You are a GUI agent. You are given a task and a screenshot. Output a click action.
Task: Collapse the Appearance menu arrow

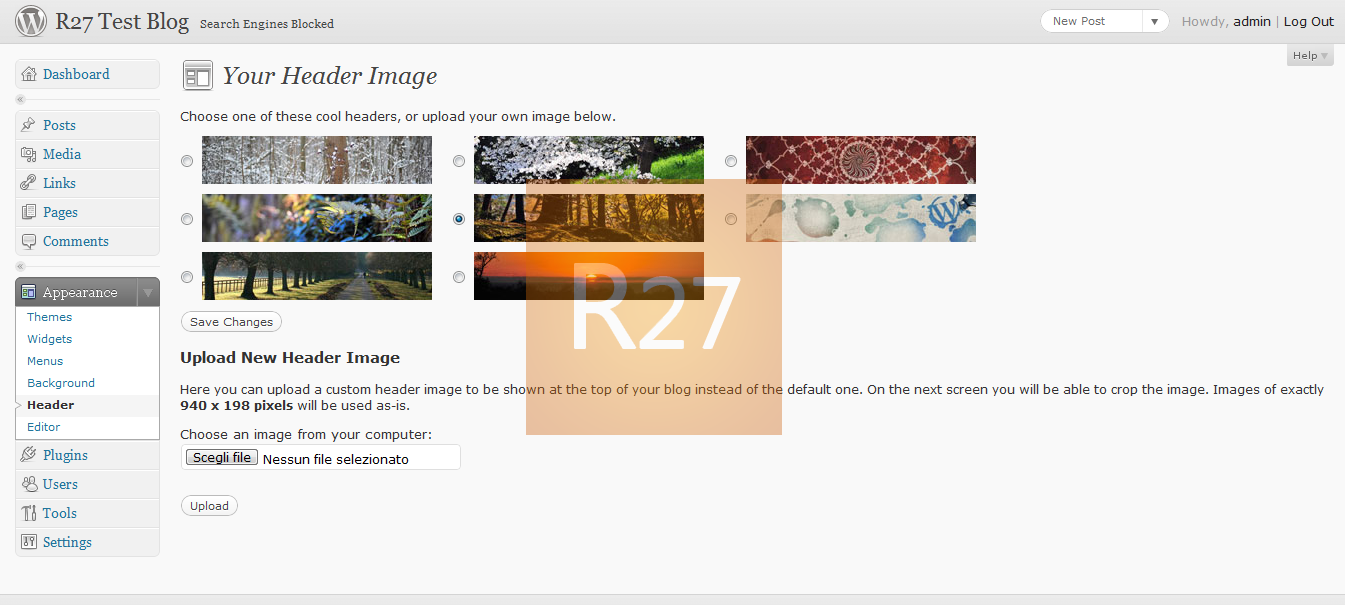click(148, 293)
